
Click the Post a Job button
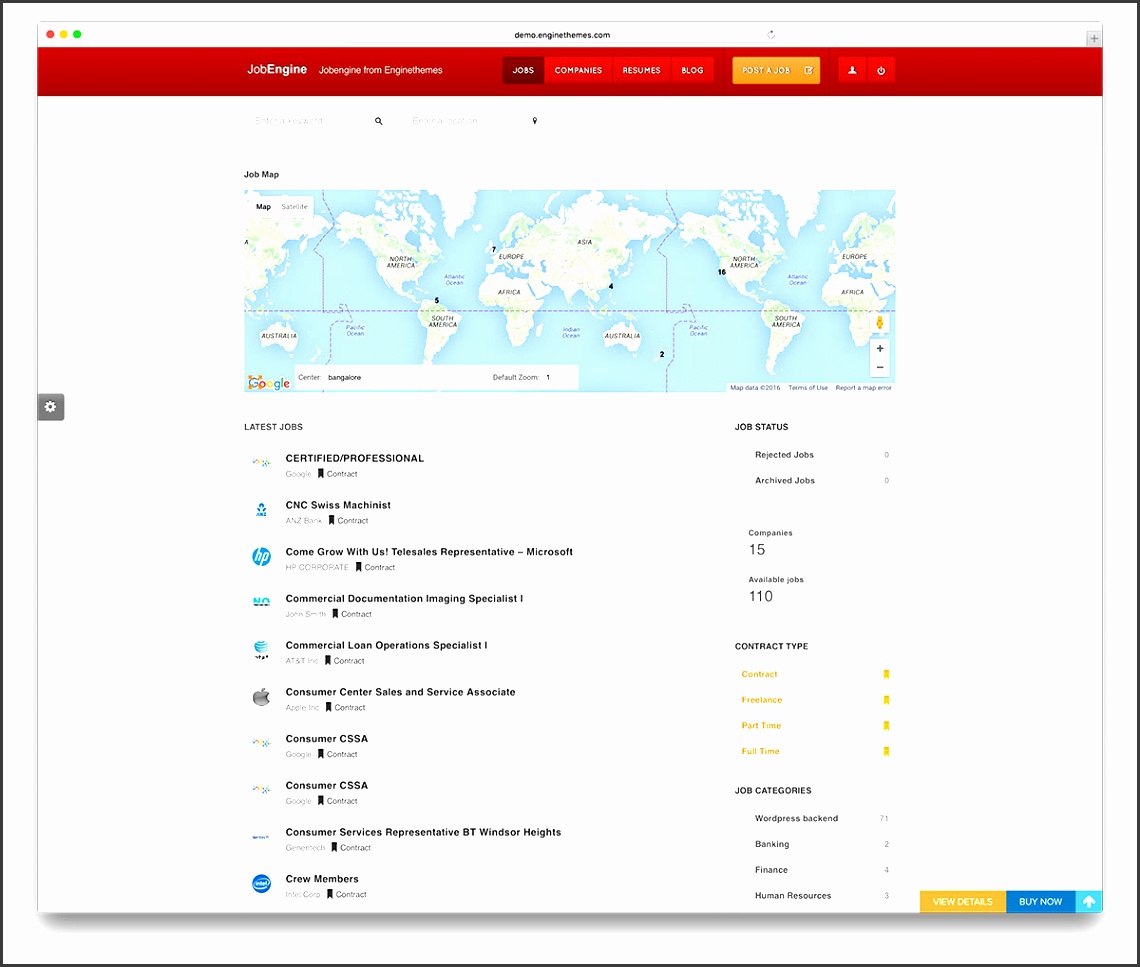tap(776, 71)
